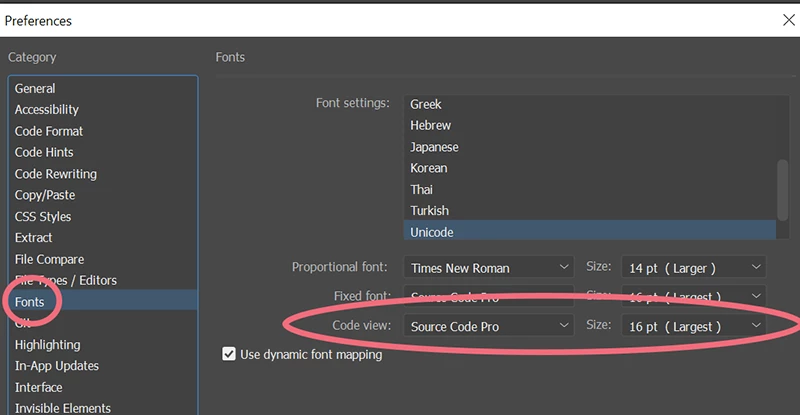Select Greek in Font settings list
This screenshot has width=800, height=415.
(x=426, y=104)
